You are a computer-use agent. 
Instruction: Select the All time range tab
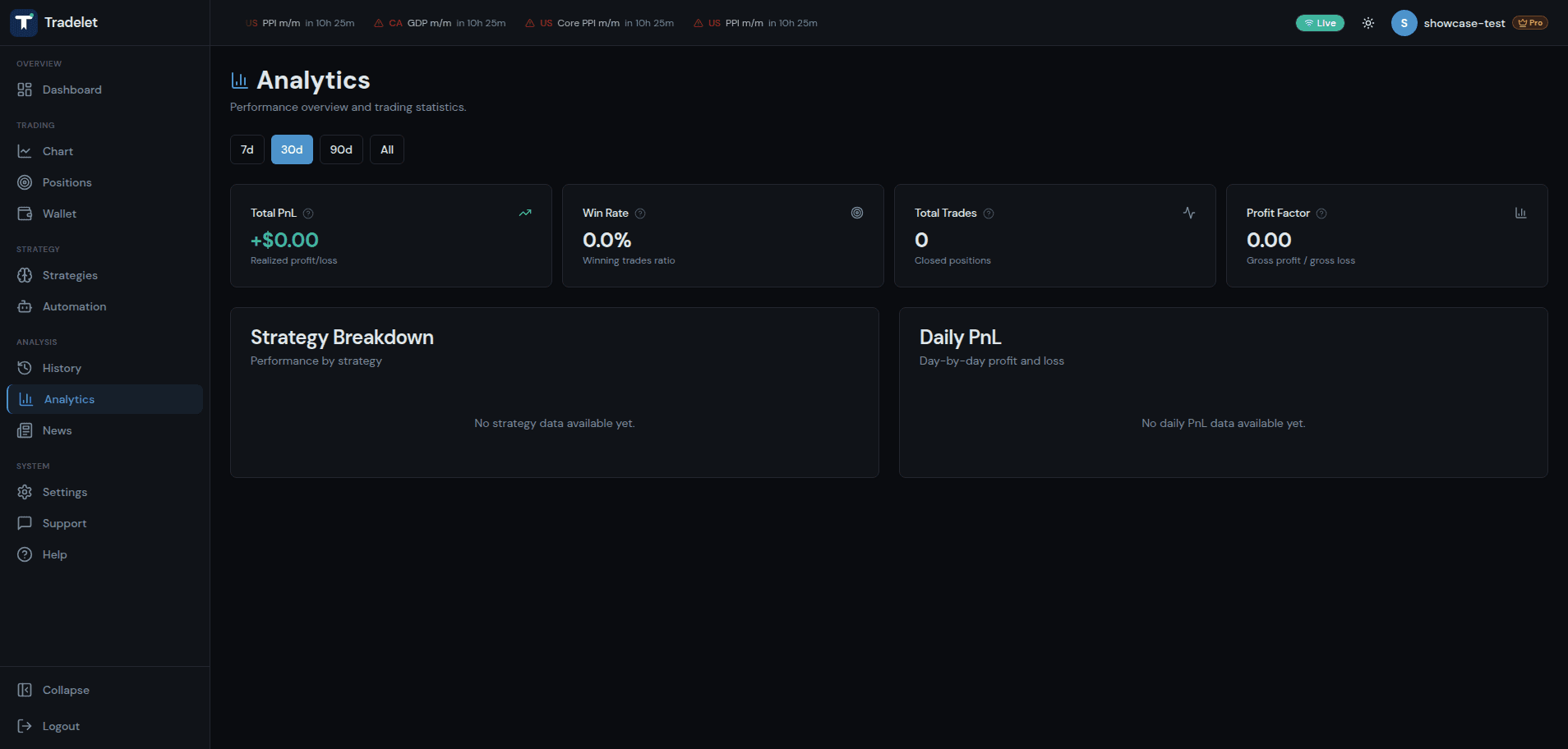pos(386,149)
